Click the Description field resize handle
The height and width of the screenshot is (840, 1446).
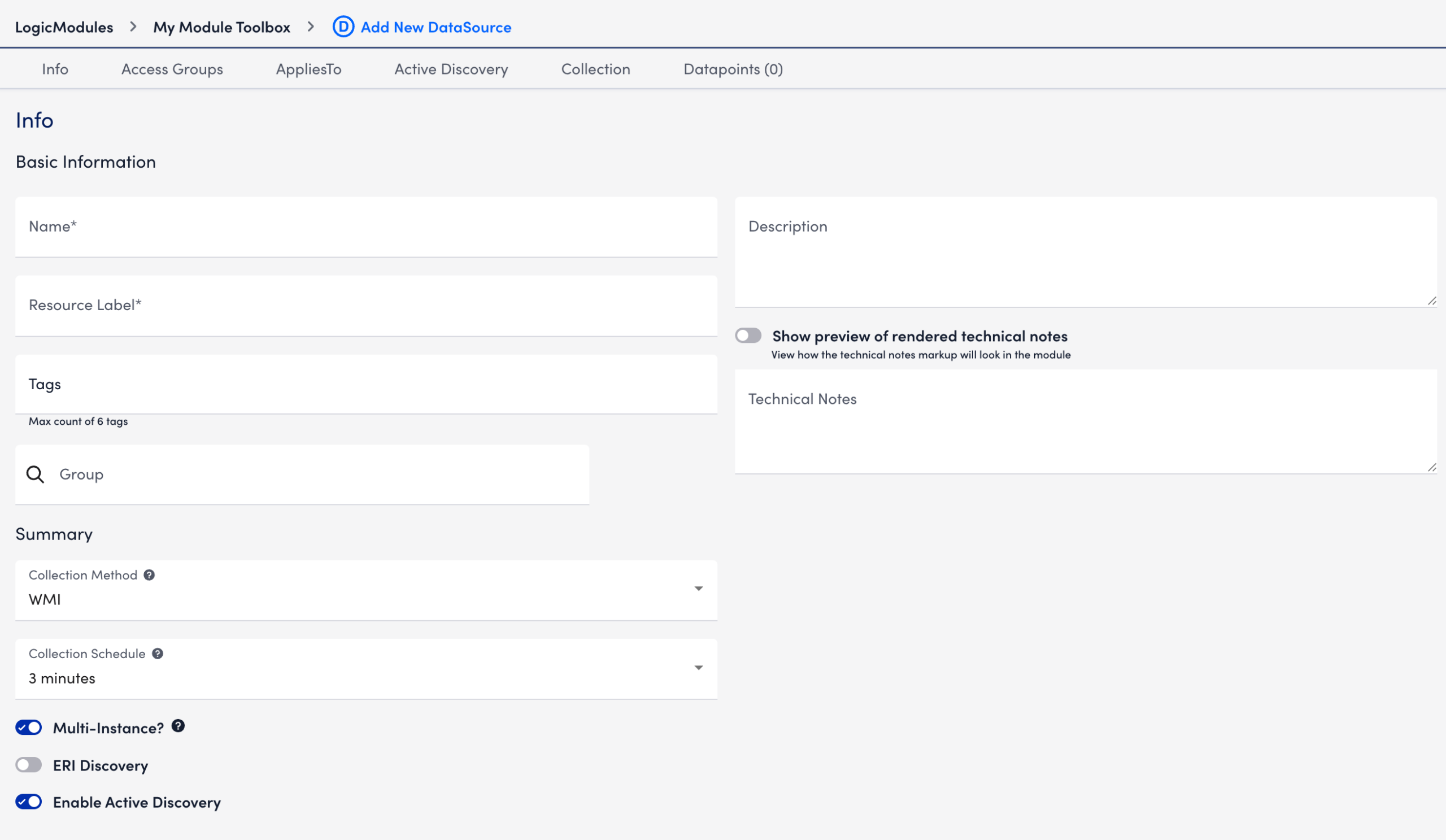point(1432,301)
